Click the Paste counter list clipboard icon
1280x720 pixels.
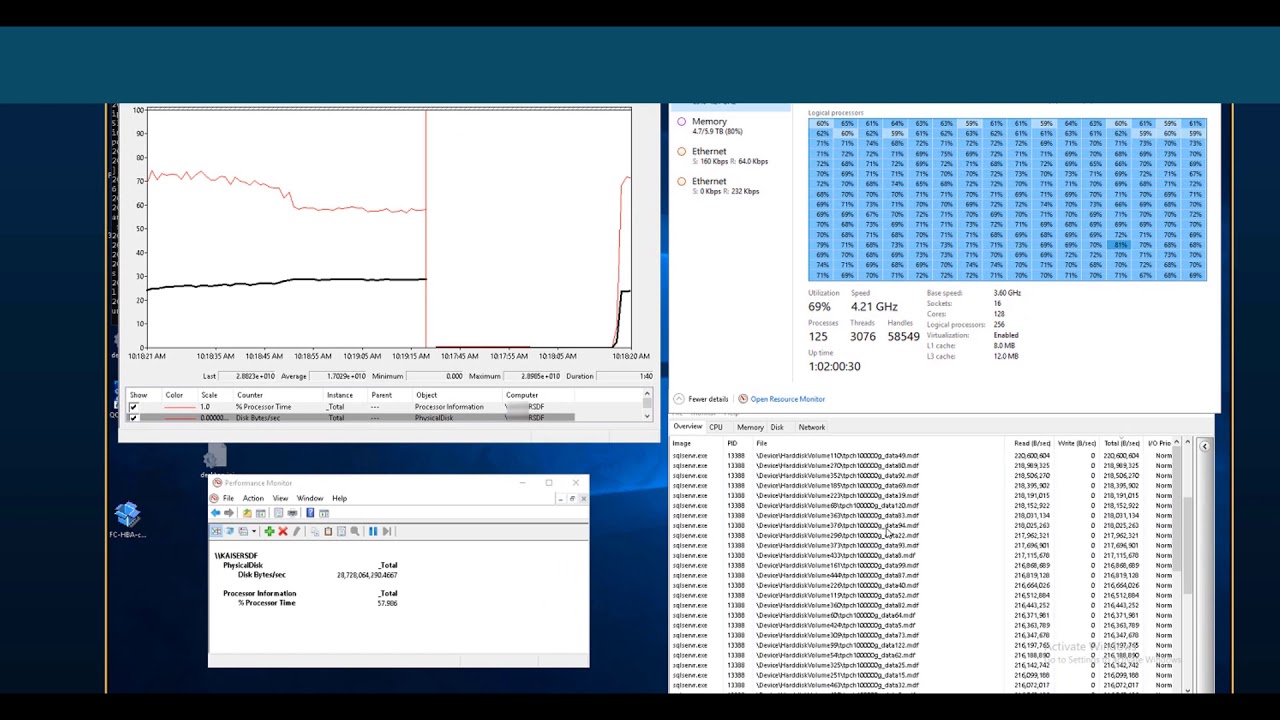[328, 531]
